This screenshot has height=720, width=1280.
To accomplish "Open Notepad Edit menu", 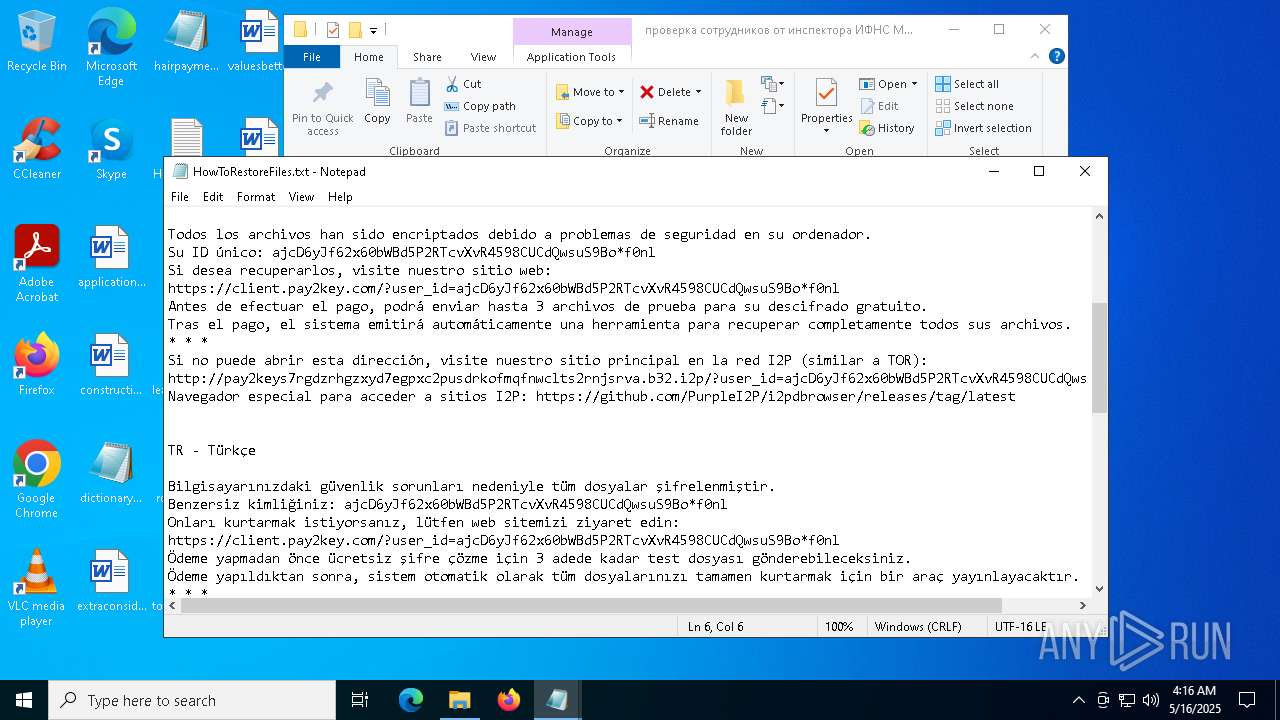I will coord(213,197).
